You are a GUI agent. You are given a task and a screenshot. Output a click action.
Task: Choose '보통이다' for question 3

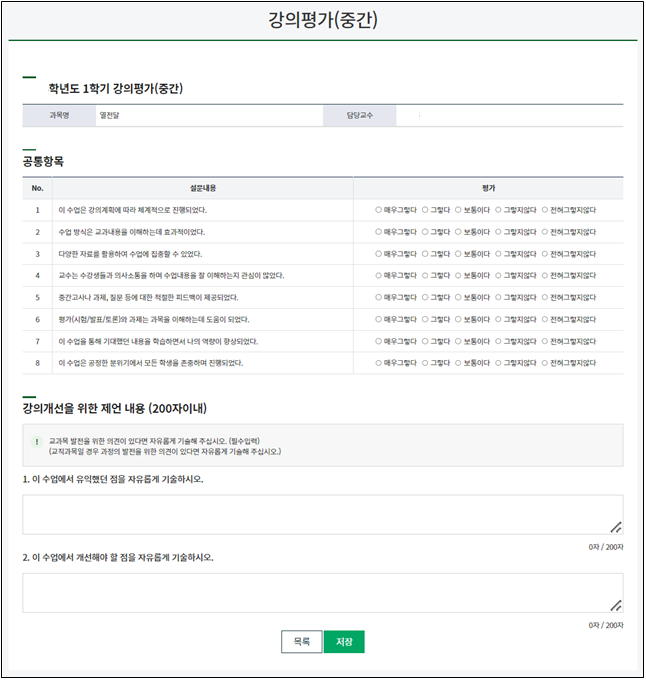(458, 254)
